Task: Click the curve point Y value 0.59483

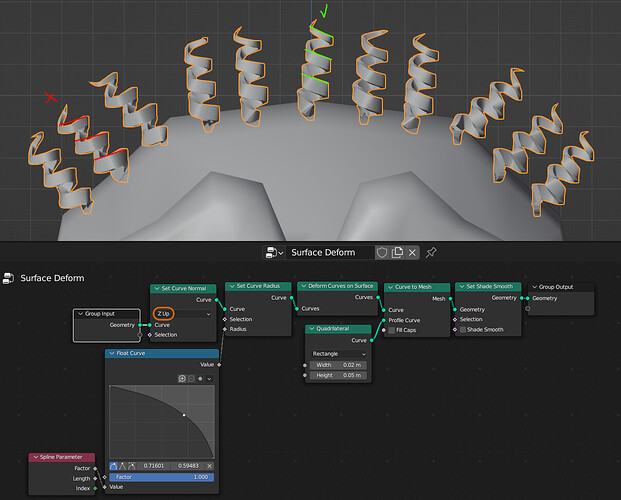Action: point(188,466)
